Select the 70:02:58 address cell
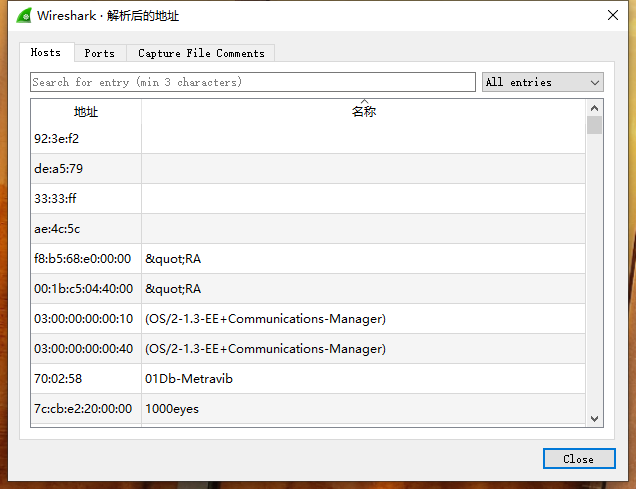Screen dimensions: 636x489 [x=86, y=379]
